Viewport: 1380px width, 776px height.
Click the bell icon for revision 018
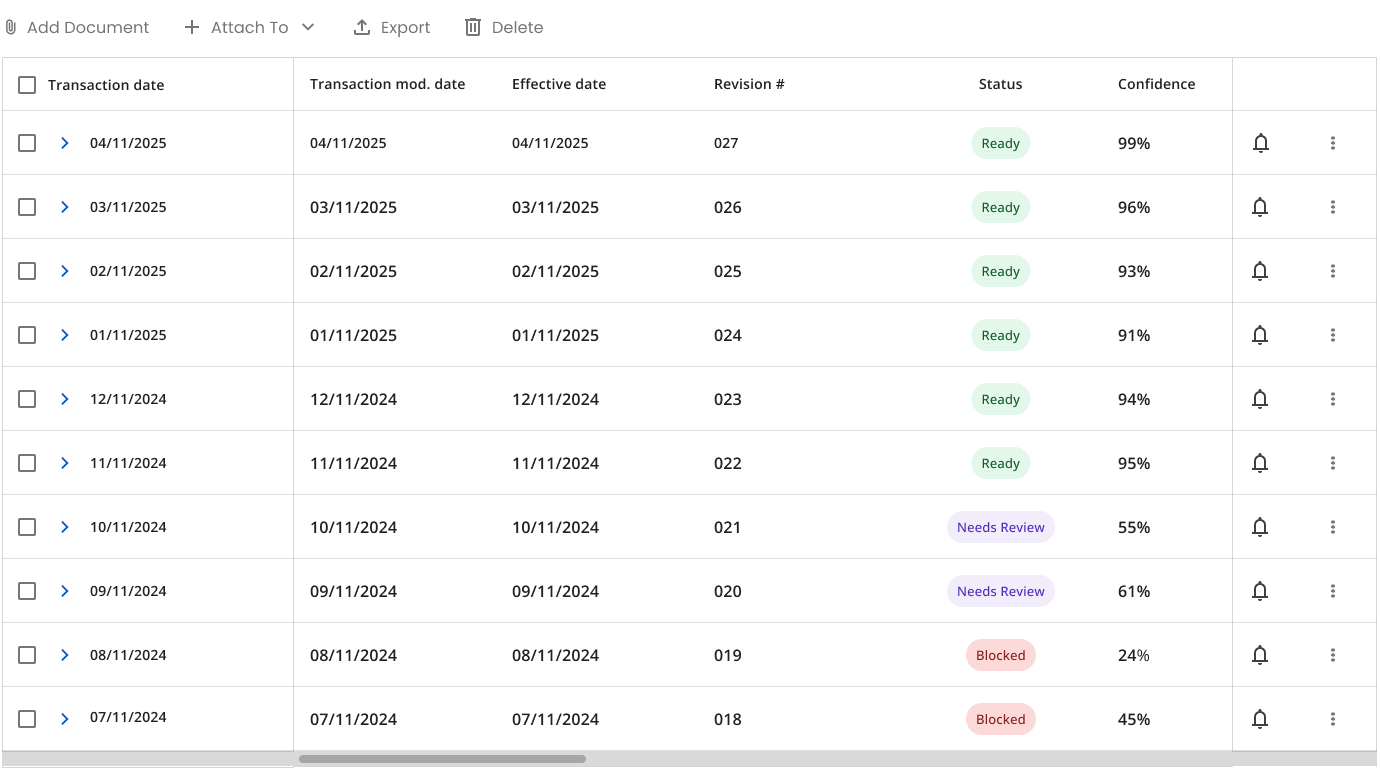(1261, 719)
